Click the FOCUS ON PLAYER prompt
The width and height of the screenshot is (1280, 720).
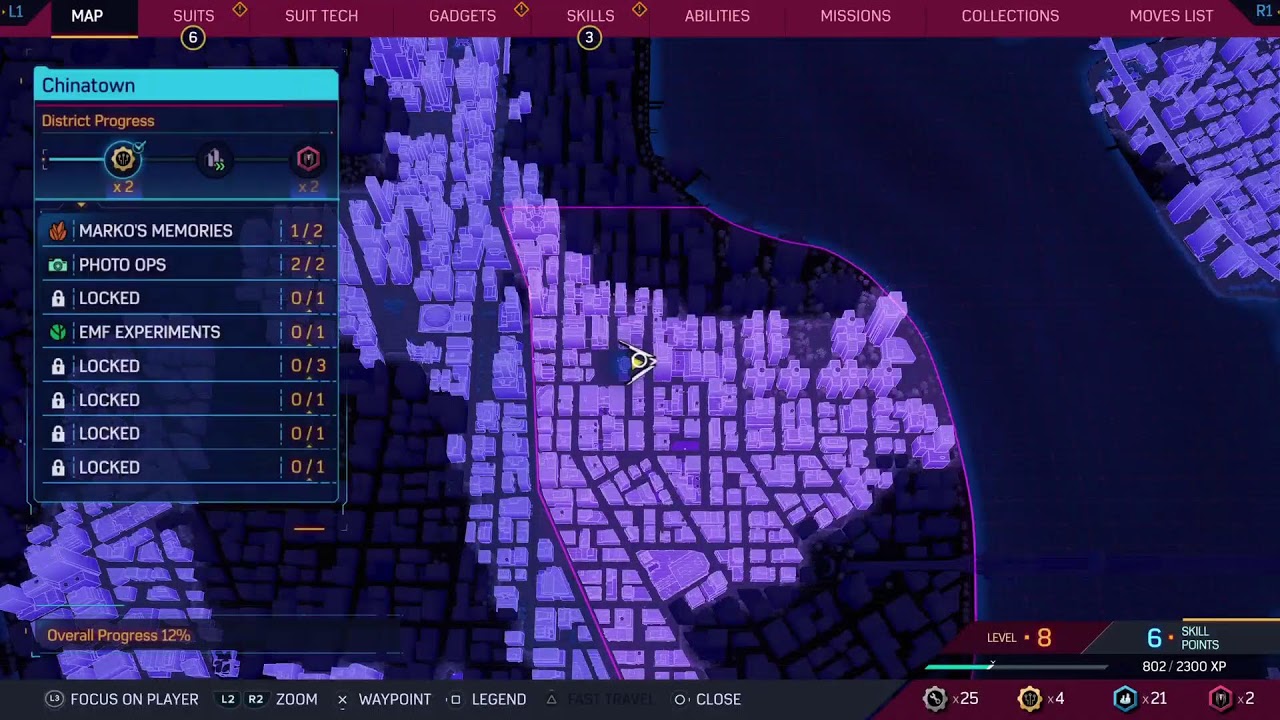point(121,699)
